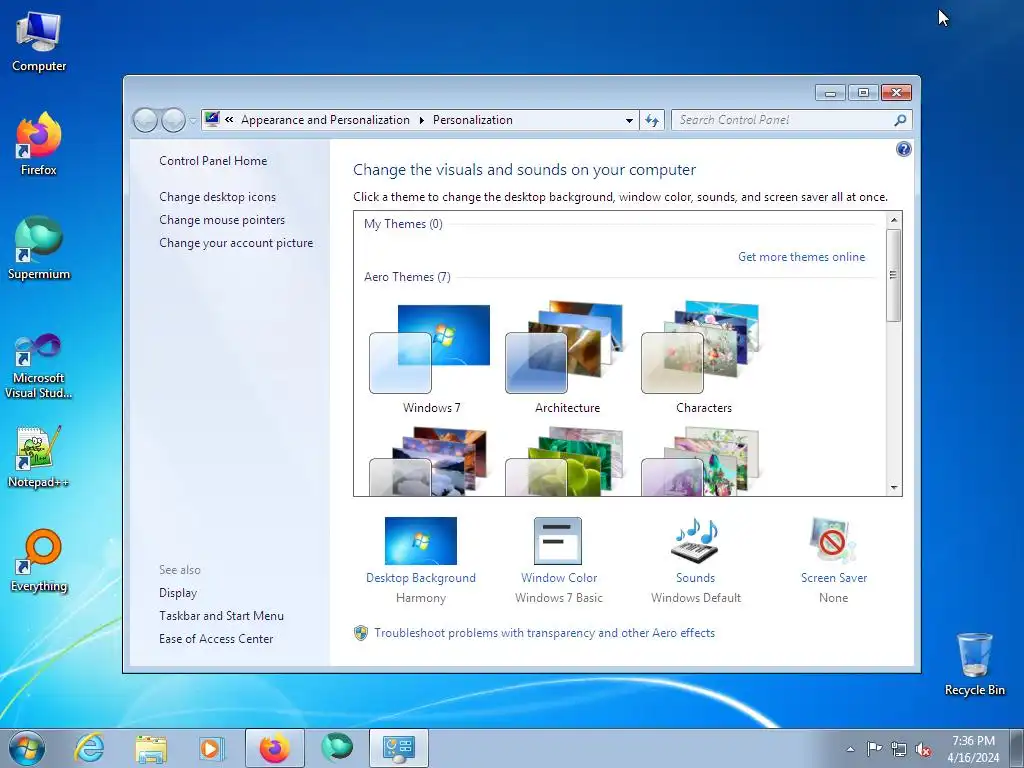Select the Everything desktop shortcut
Viewport: 1024px width, 768px height.
[39, 561]
